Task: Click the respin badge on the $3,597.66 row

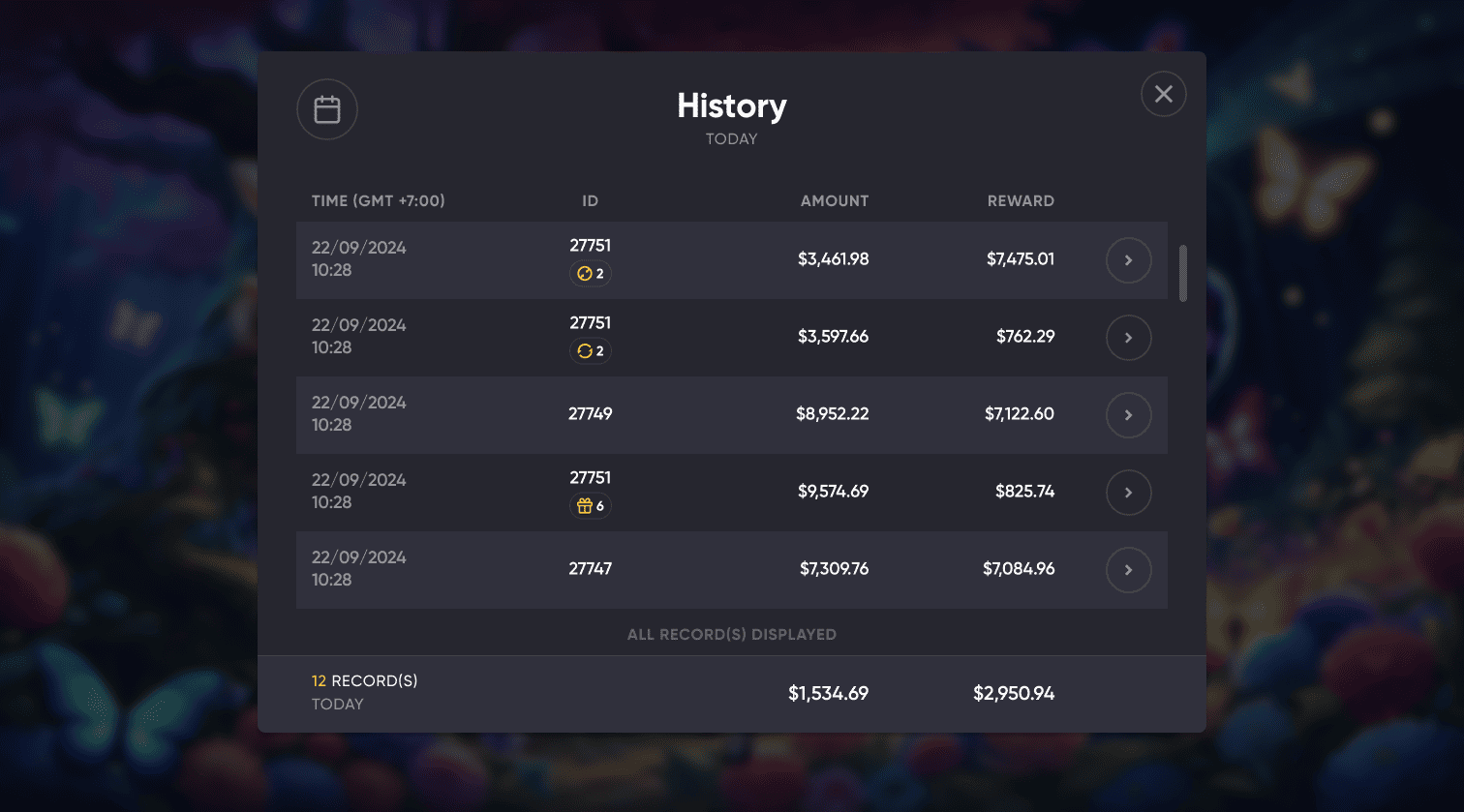Action: [x=591, y=351]
